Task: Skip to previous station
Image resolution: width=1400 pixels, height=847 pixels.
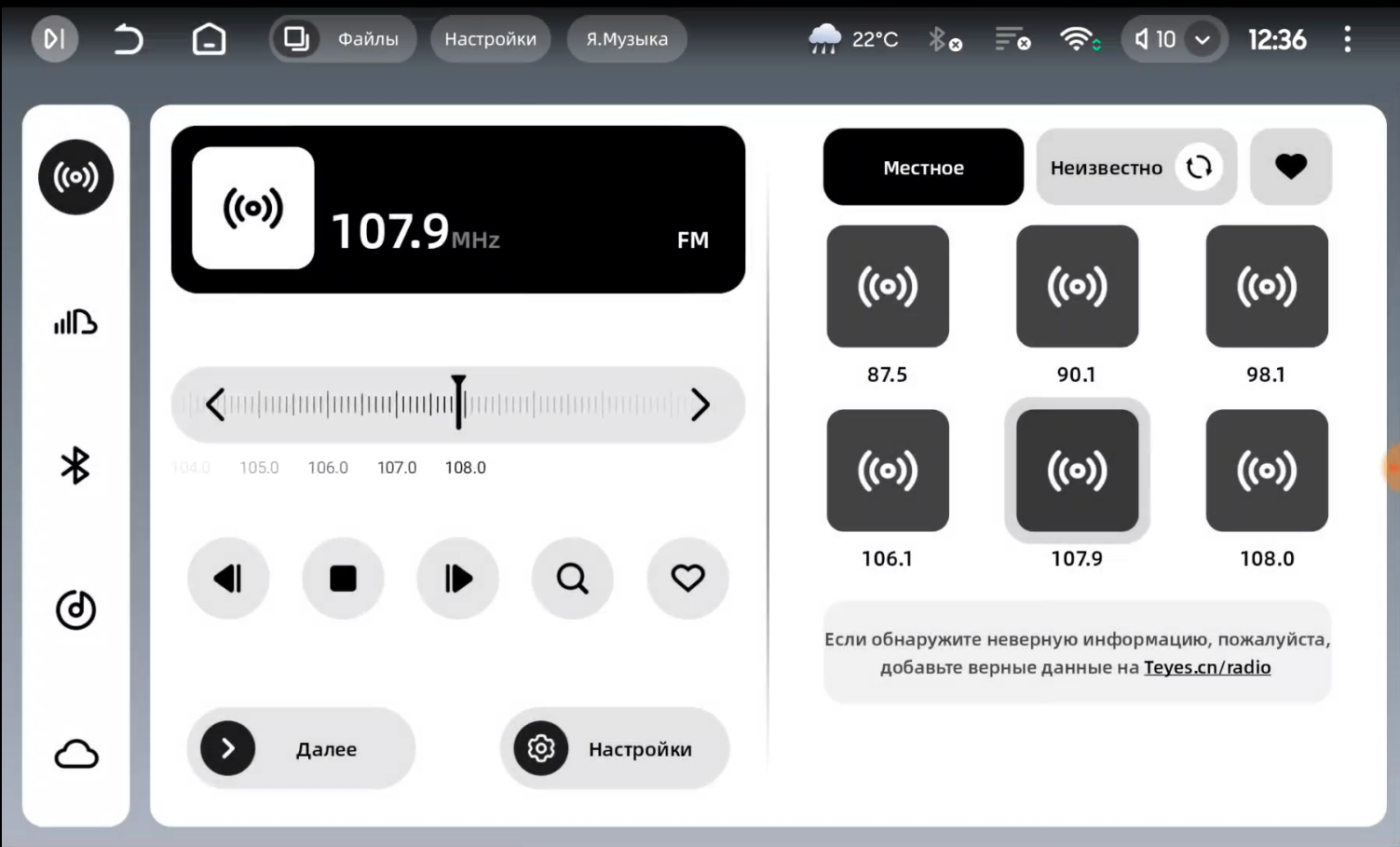Action: (228, 579)
